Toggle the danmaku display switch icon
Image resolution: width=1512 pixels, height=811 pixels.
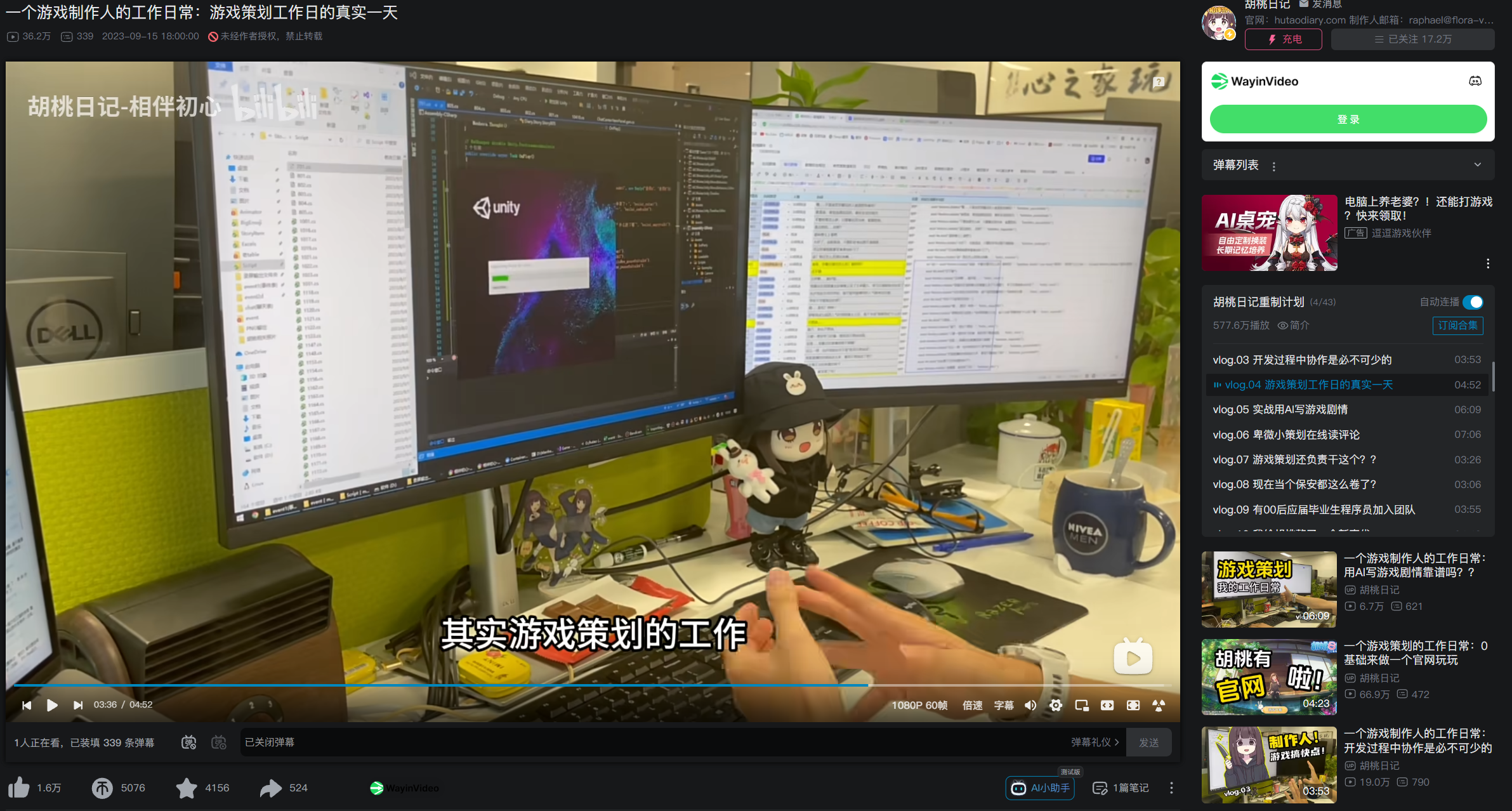(x=188, y=742)
